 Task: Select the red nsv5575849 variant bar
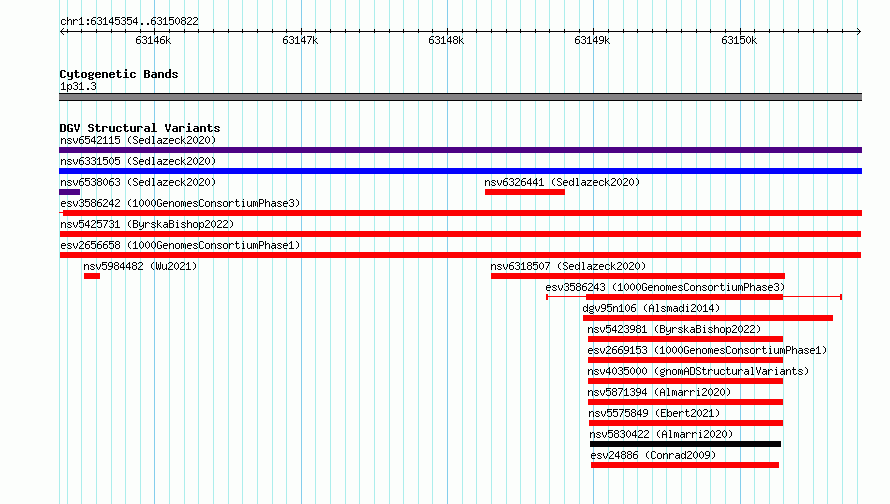coord(686,423)
